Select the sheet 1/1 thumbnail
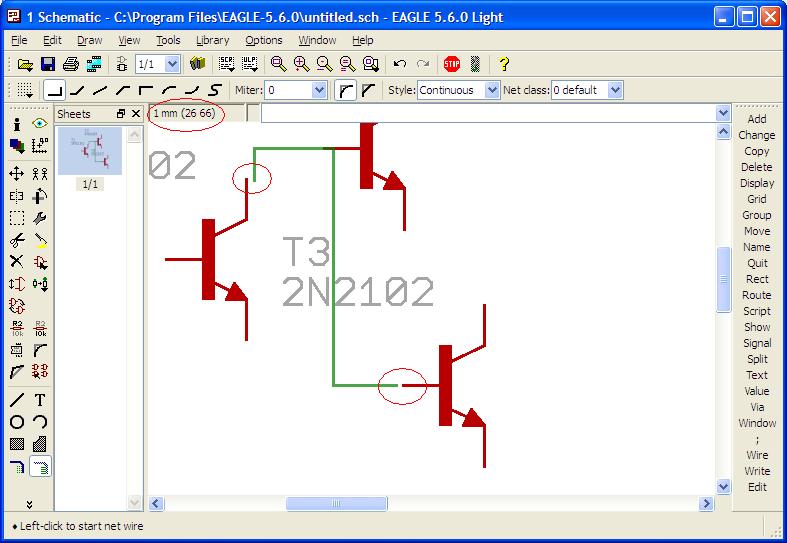 90,151
